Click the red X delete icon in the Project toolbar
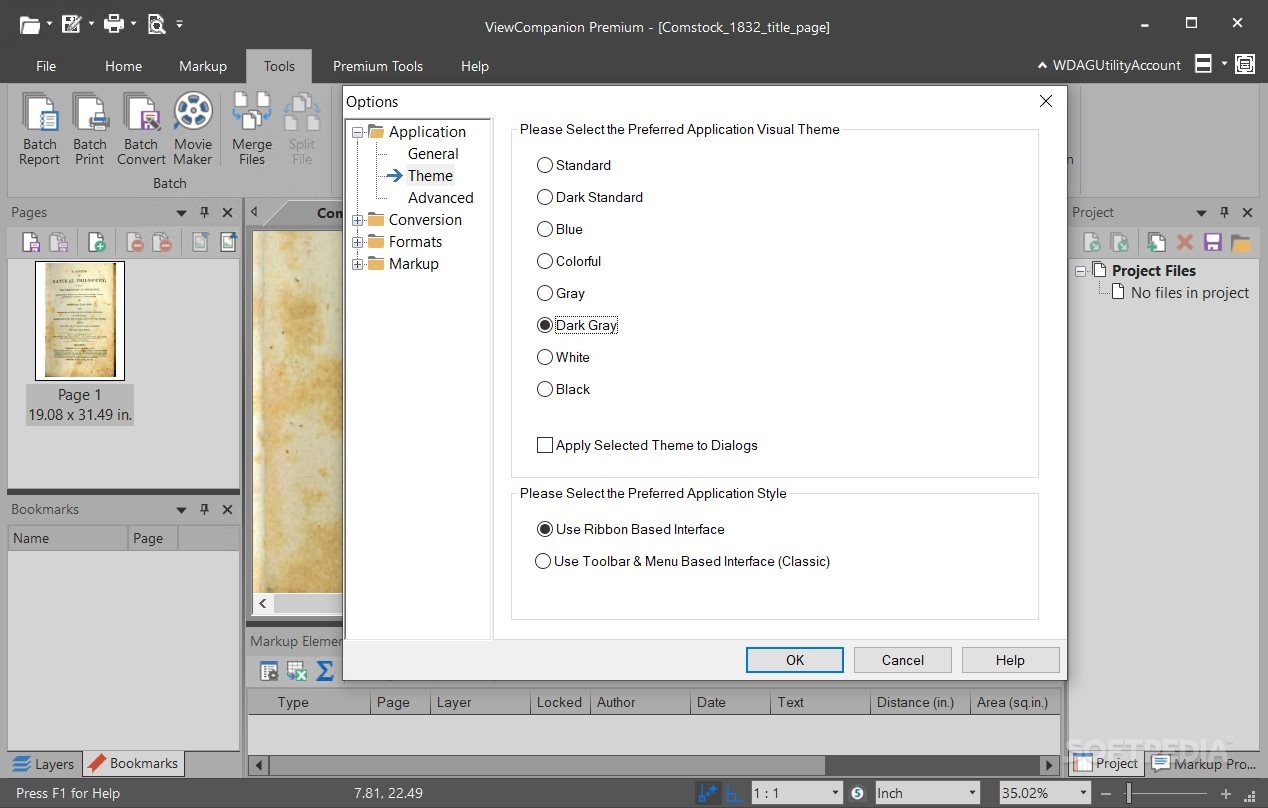 click(x=1185, y=242)
